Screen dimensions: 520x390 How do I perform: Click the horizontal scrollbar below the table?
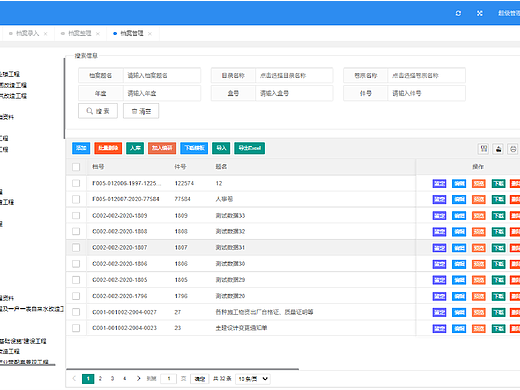(182, 369)
